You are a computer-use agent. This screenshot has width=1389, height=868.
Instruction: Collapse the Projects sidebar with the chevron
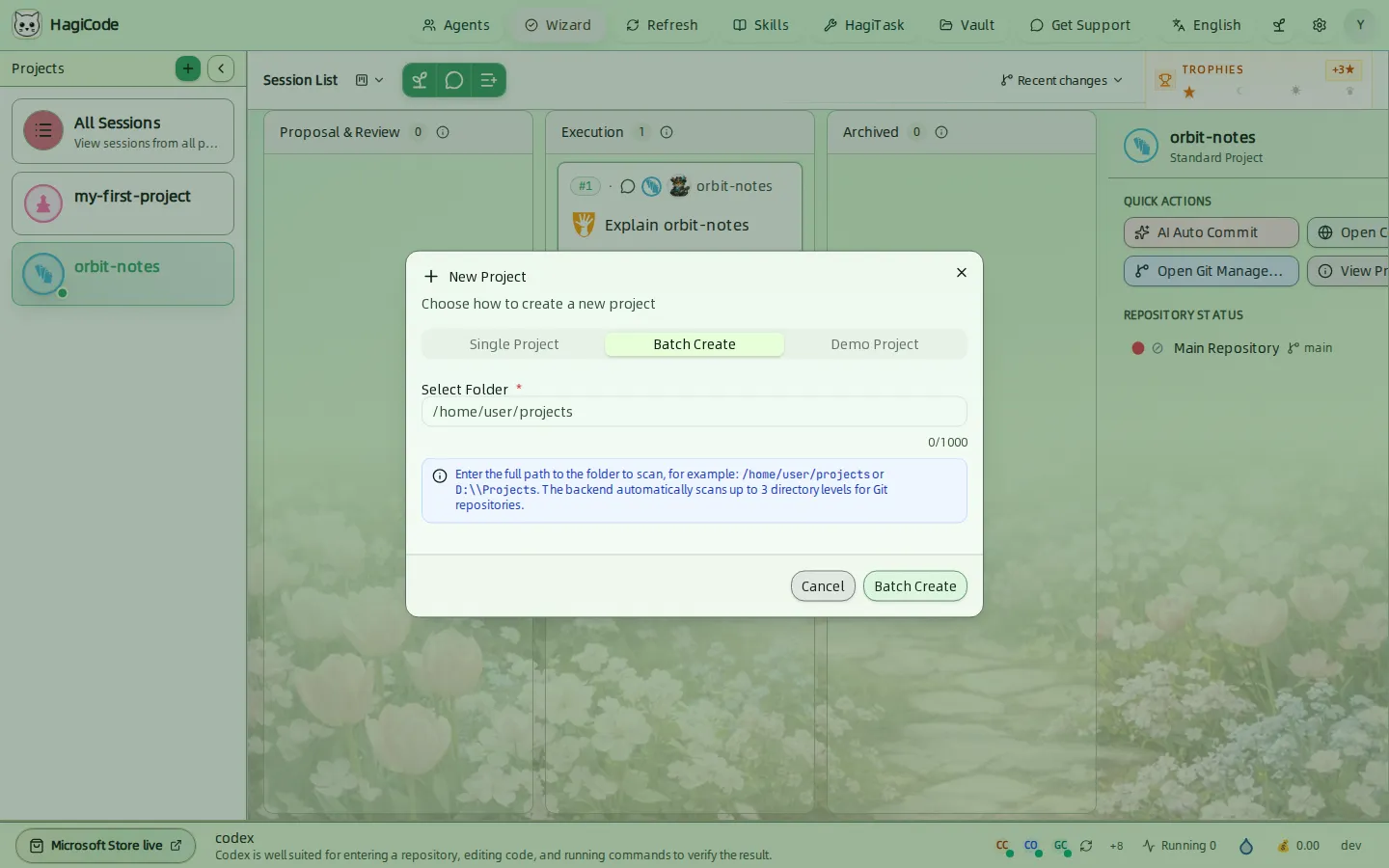[x=221, y=68]
